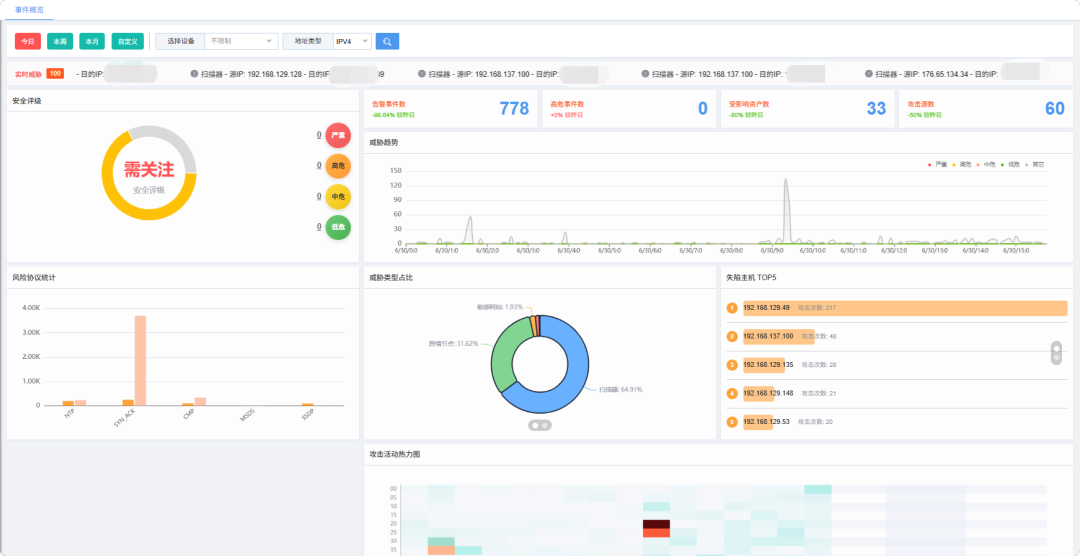
Task: Toggle 其它 series in trend legend
Action: pyautogui.click(x=1034, y=165)
